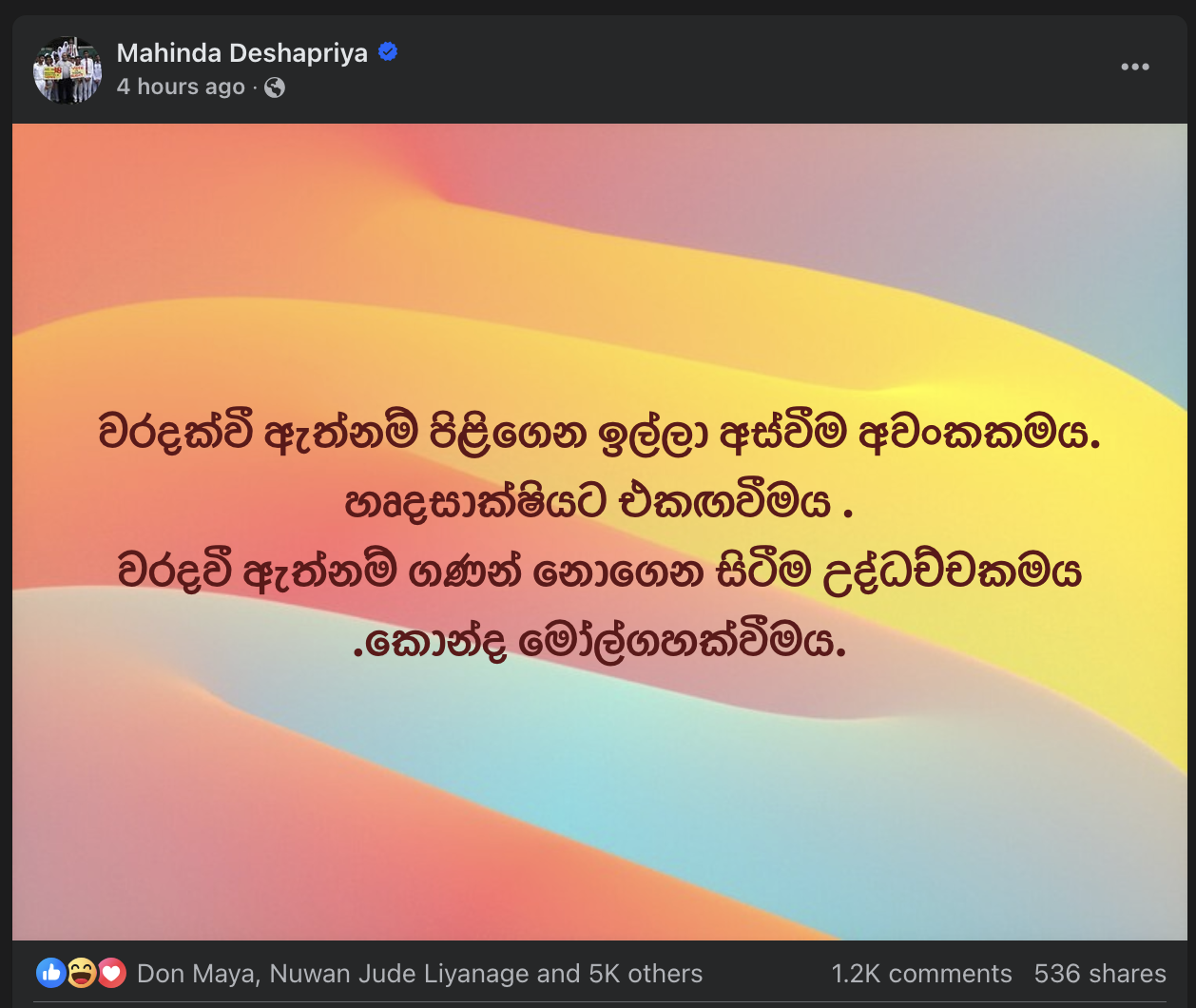Image resolution: width=1196 pixels, height=1008 pixels.
Task: Open the Mahinda Deshapriya profile name
Action: 242,53
